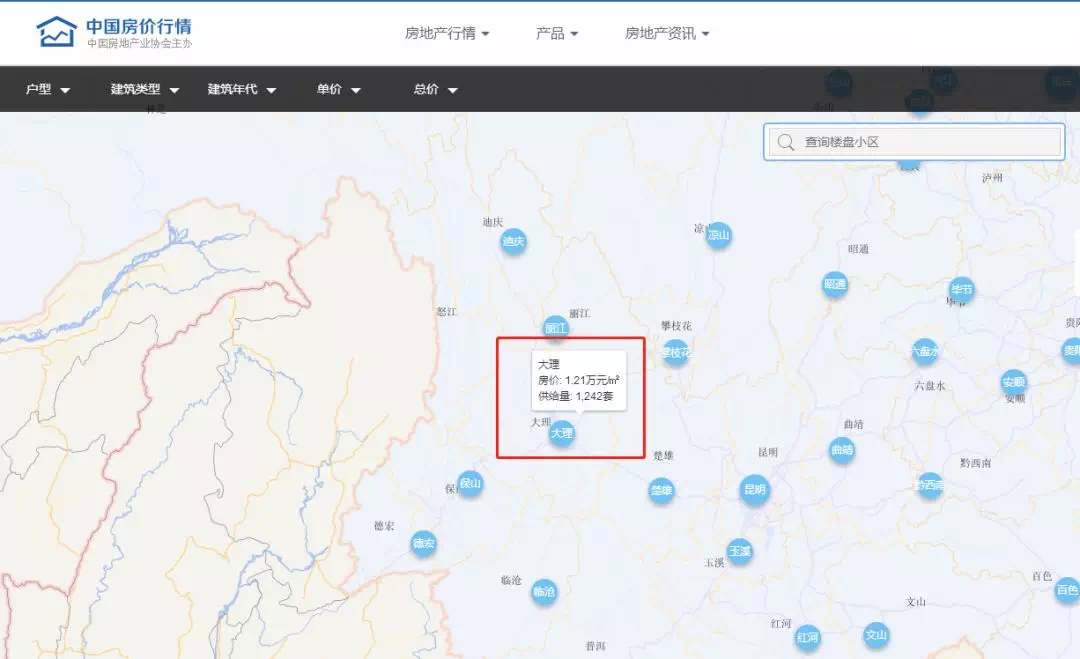Click the 保山 map marker
The width and height of the screenshot is (1080, 659).
(x=470, y=484)
